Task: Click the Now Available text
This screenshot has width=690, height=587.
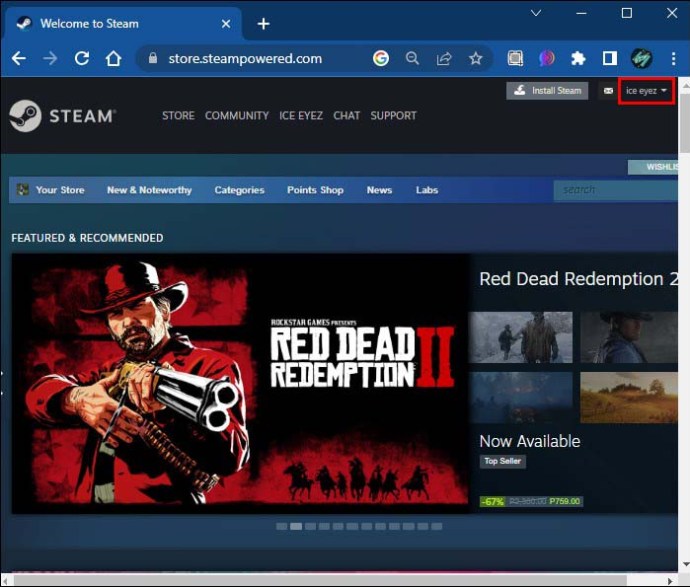Action: pos(530,441)
